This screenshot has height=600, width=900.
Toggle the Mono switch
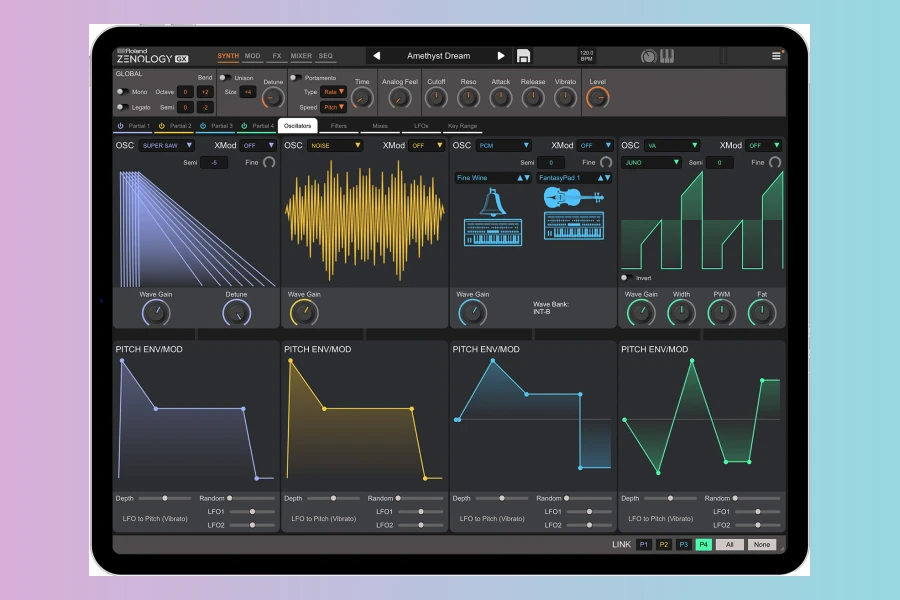tap(122, 92)
